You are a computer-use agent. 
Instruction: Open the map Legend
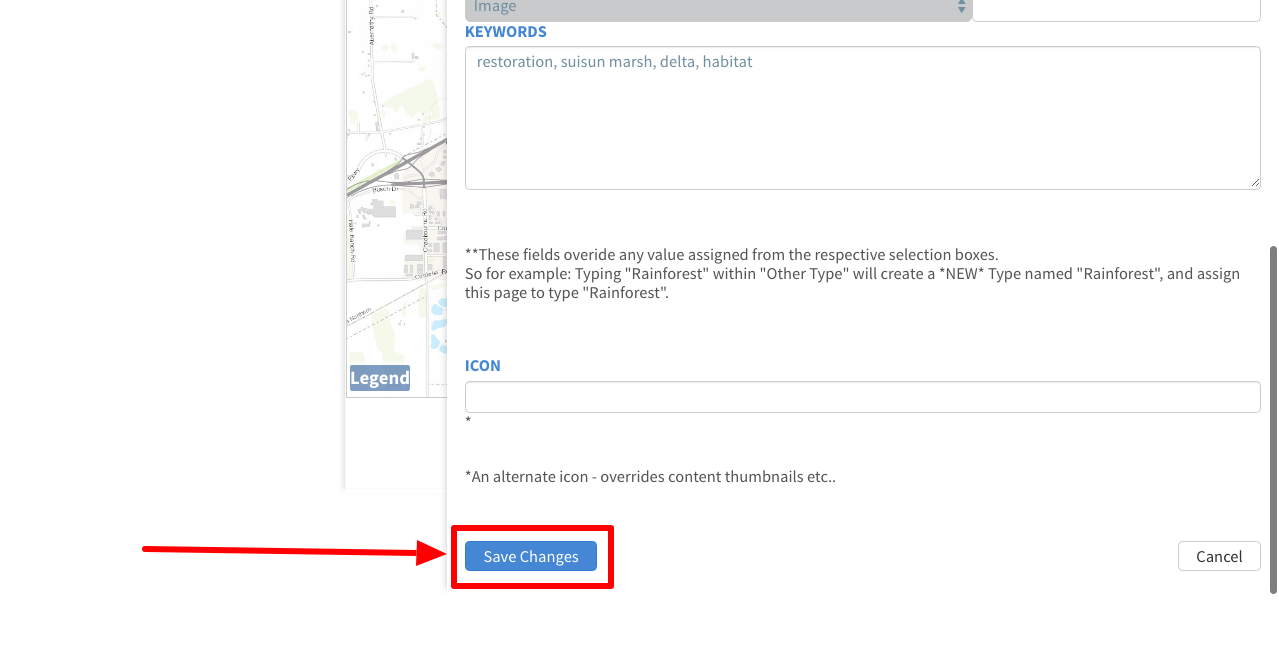click(379, 378)
